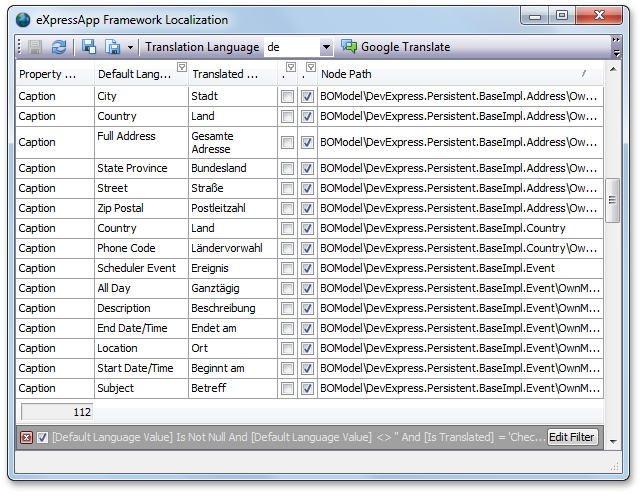This screenshot has width=643, height=496.
Task: Select the Postleitzahl translated cell
Action: (233, 208)
